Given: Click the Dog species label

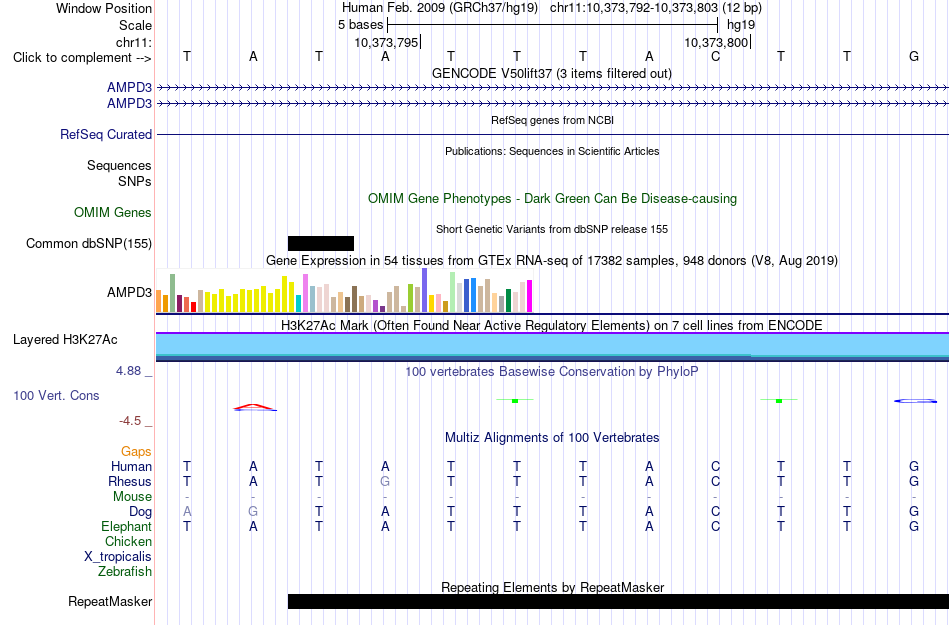Looking at the screenshot, I should click(141, 512).
